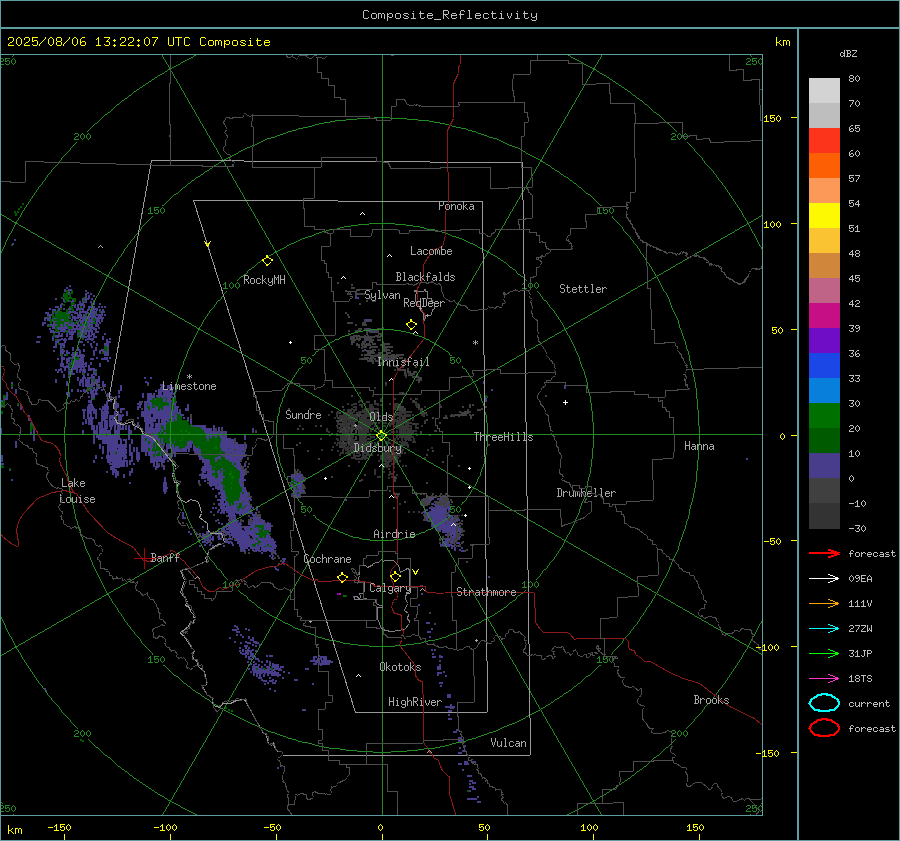Viewport: 900px width, 841px height.
Task: Click yellow 'v' marker right of Calgary diamond
Action: 416,572
